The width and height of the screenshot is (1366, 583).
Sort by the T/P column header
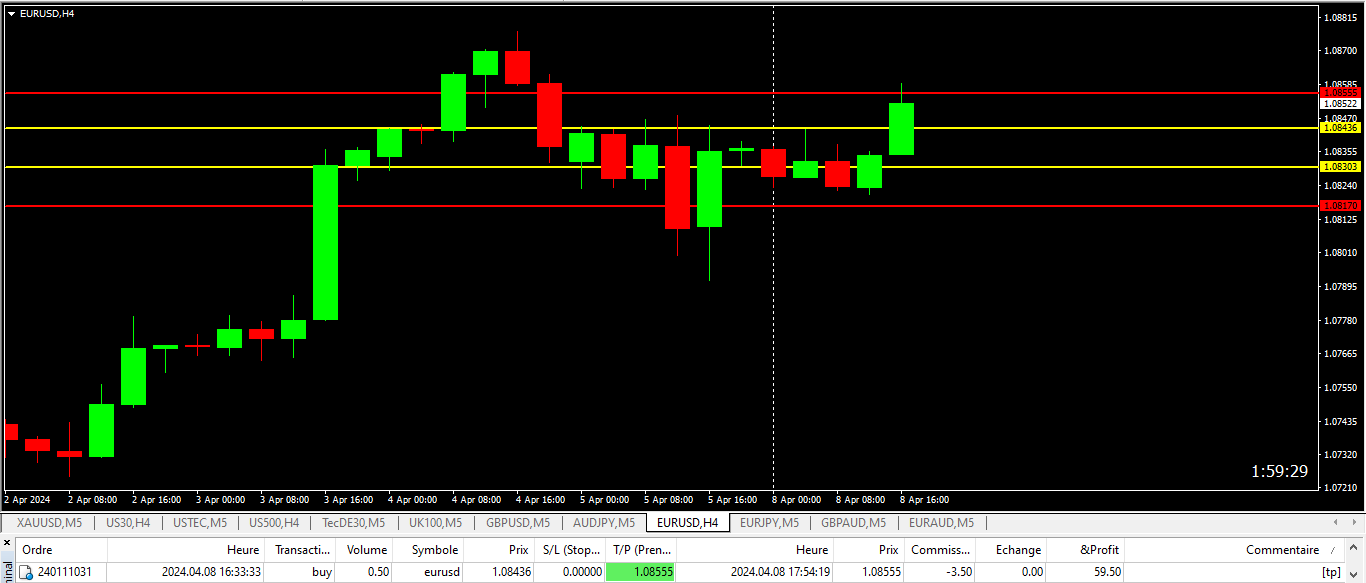pos(641,550)
